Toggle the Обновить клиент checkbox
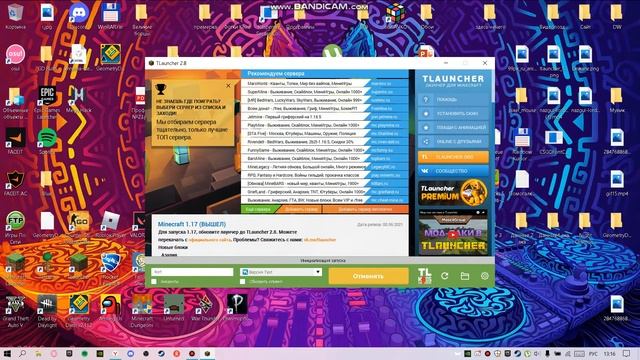Viewport: 640px width, 360px height. (243, 282)
